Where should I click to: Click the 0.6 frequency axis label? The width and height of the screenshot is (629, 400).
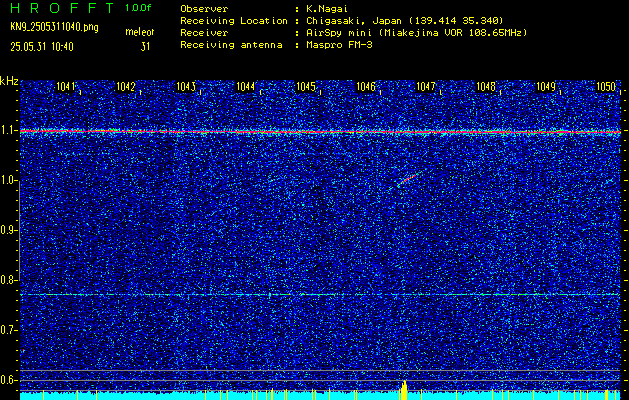tap(7, 380)
